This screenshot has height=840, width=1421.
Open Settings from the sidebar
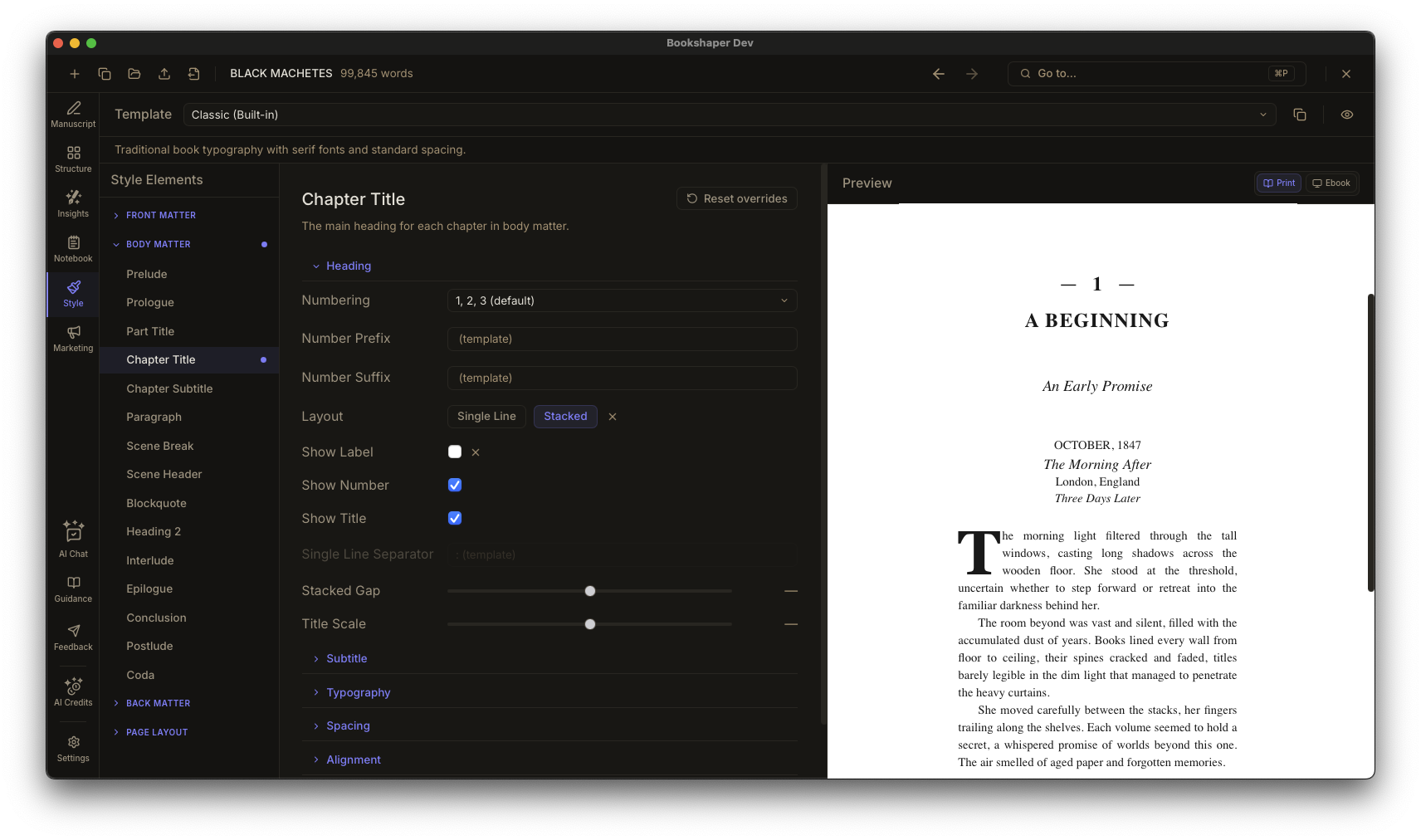73,749
